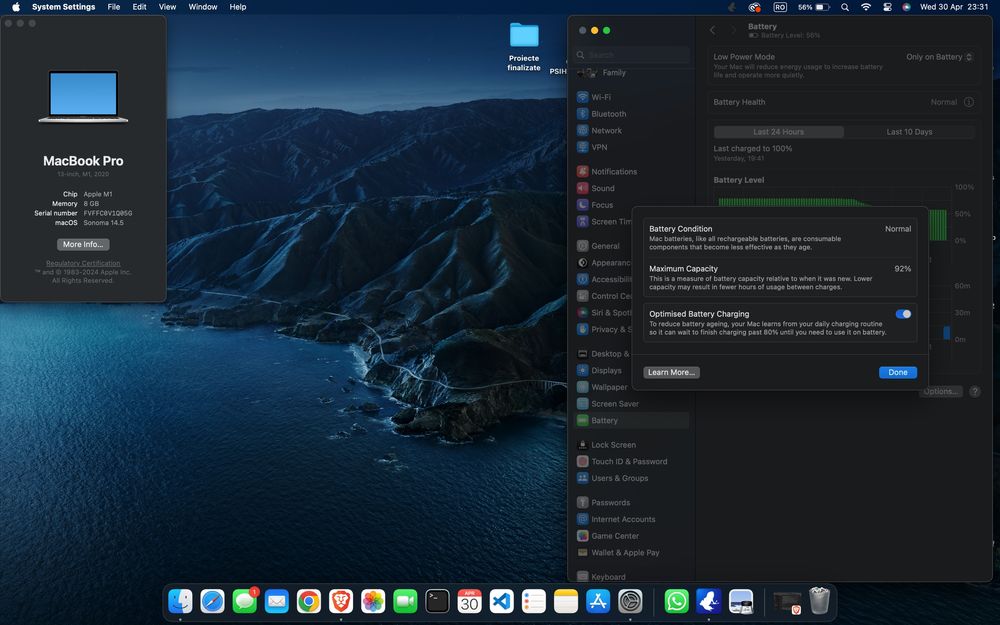Screen dimensions: 1000x625
Task: Click the Learn More button in dialog
Action: (671, 372)
